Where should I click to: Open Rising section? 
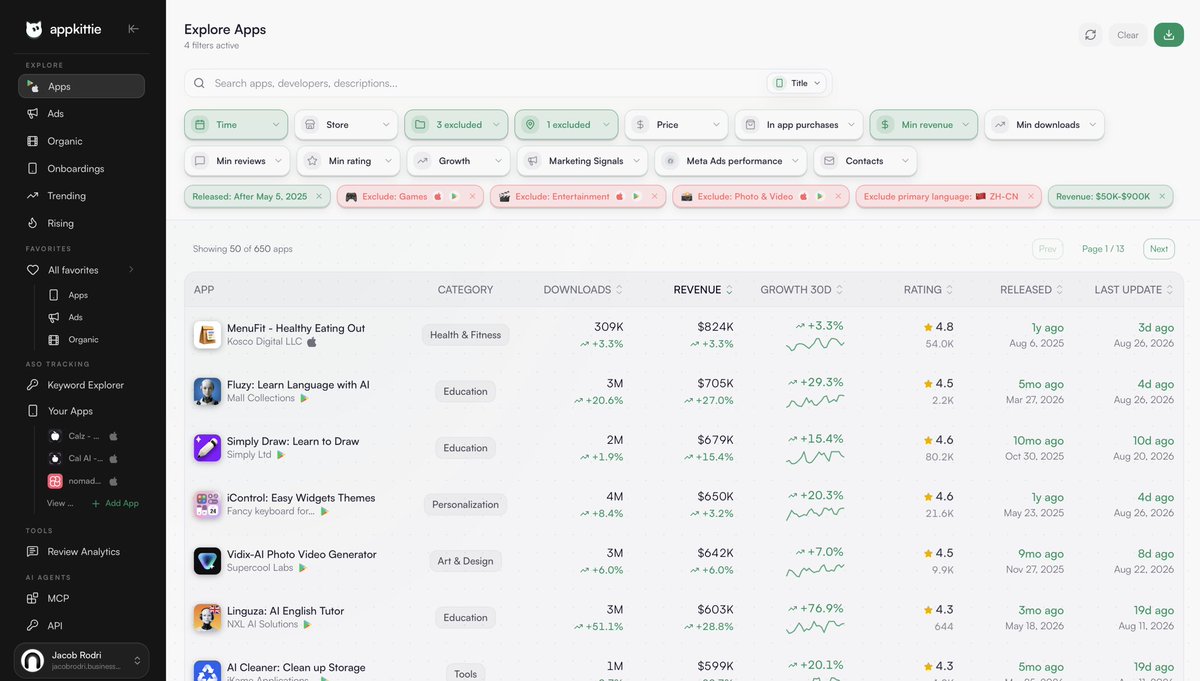(81, 223)
